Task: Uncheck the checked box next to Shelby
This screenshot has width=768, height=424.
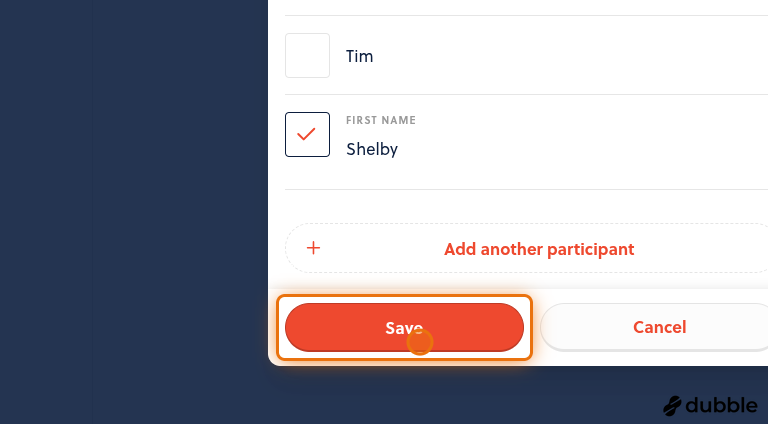Action: pos(308,135)
